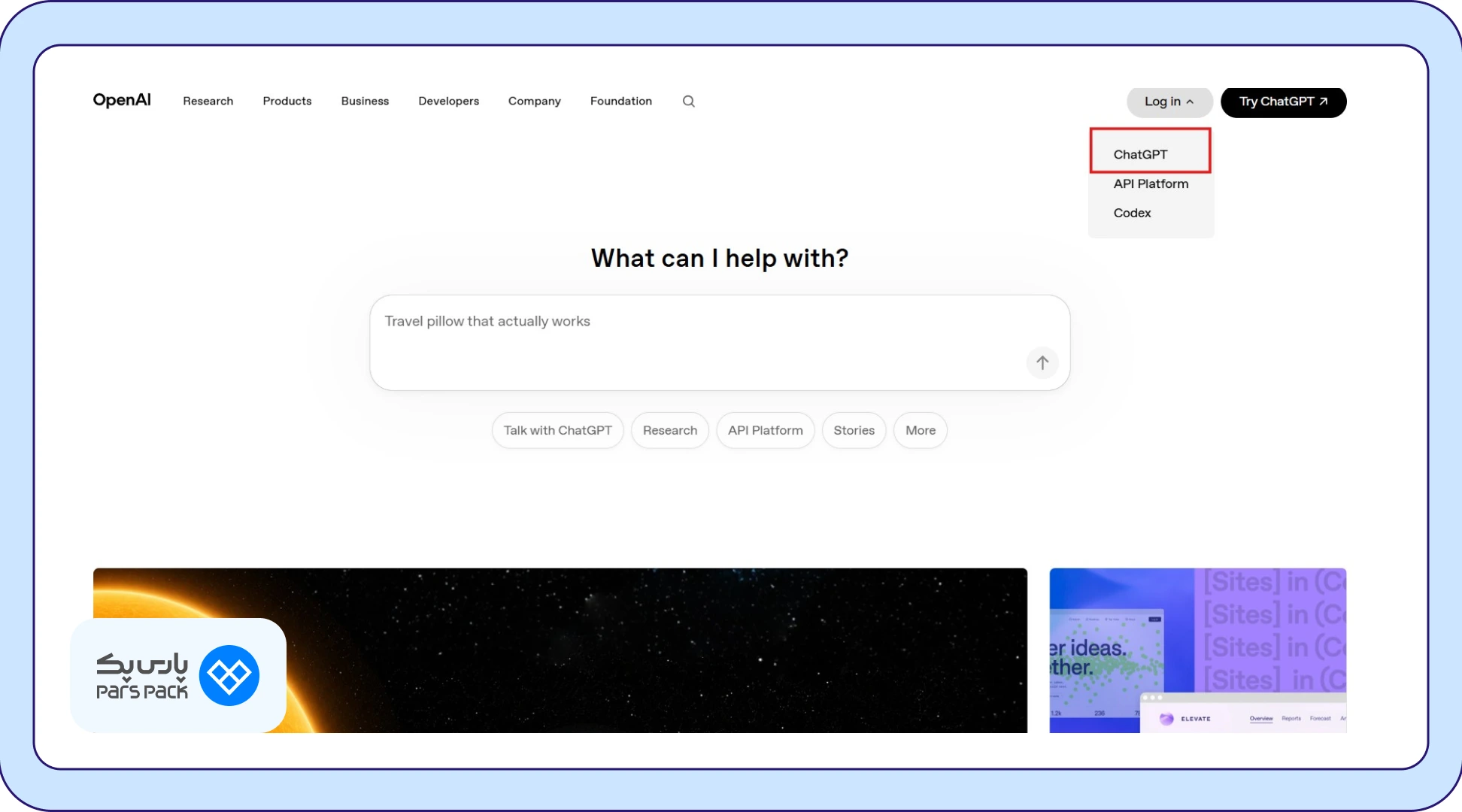Click the search magnifier icon

(689, 101)
